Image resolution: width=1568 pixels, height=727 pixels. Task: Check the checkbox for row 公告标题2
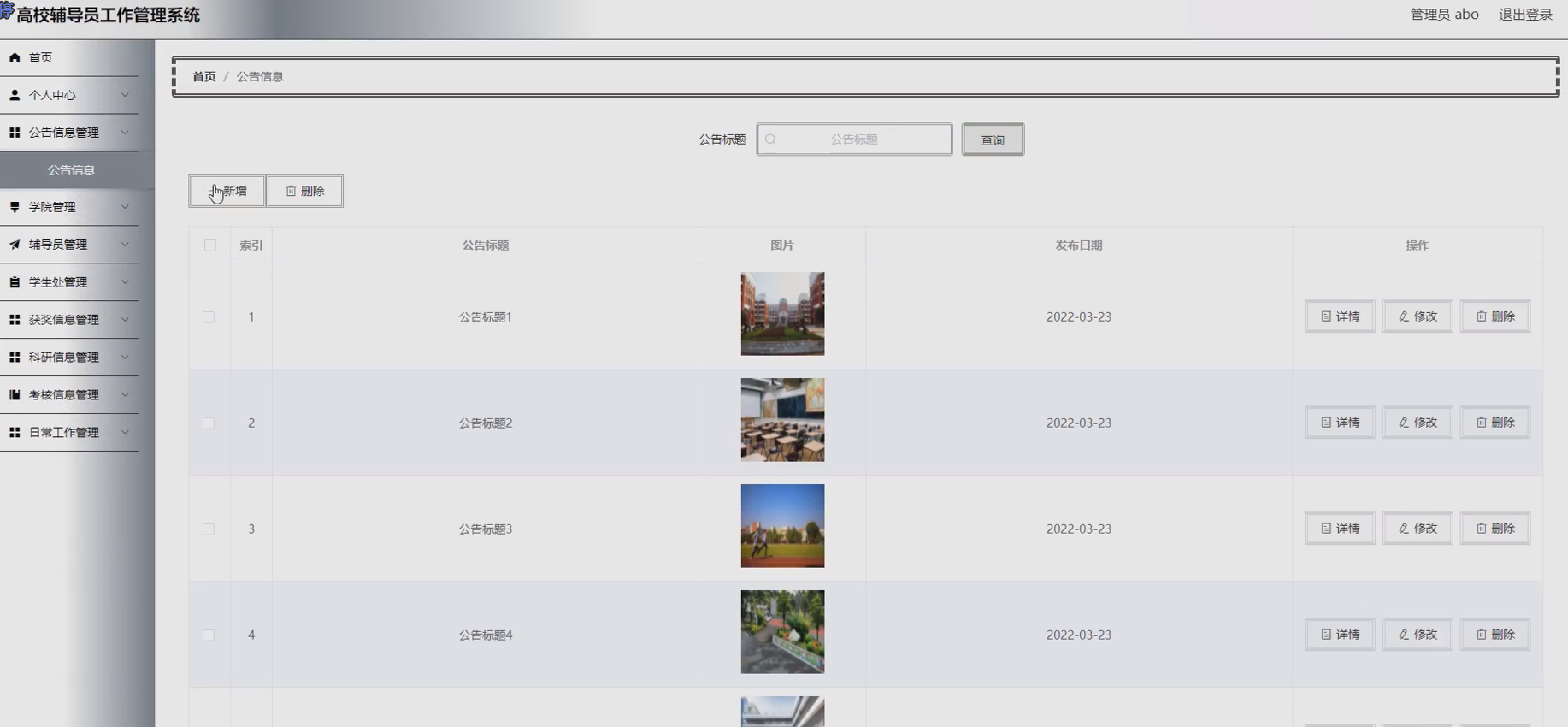(209, 423)
